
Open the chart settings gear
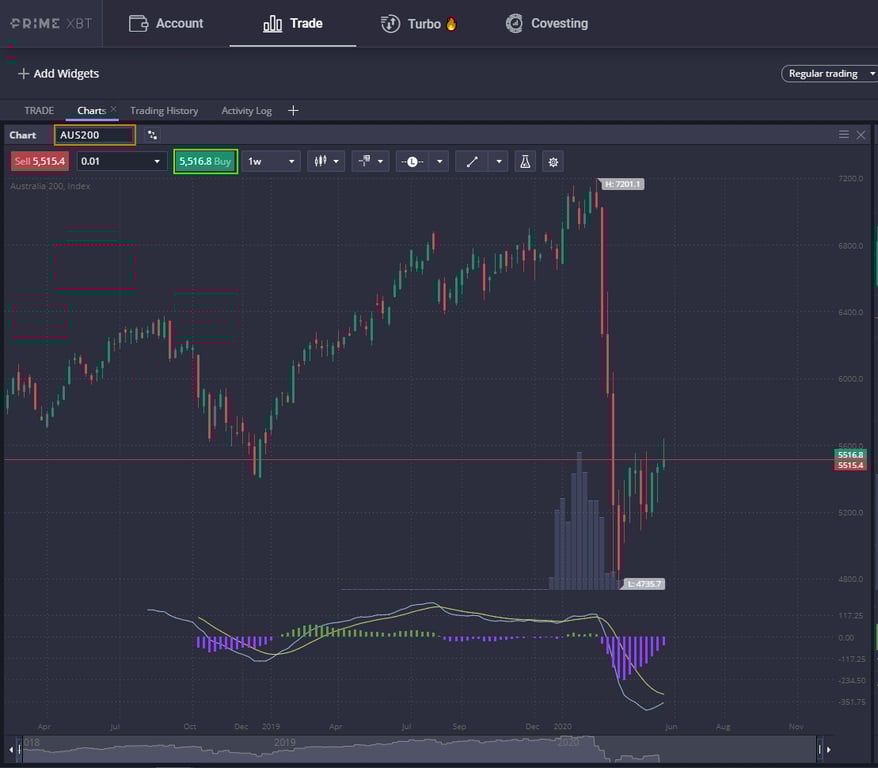(x=553, y=161)
